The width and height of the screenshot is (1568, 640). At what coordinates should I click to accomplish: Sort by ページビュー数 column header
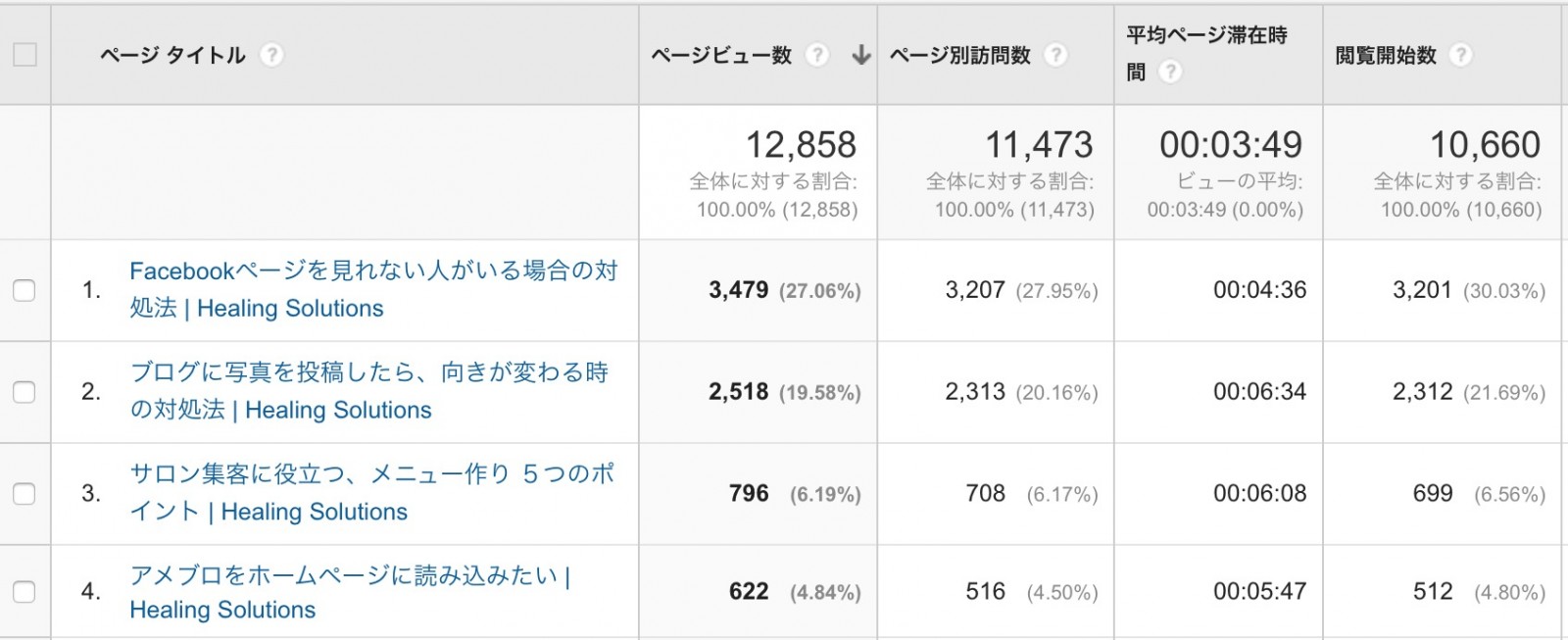point(721,55)
